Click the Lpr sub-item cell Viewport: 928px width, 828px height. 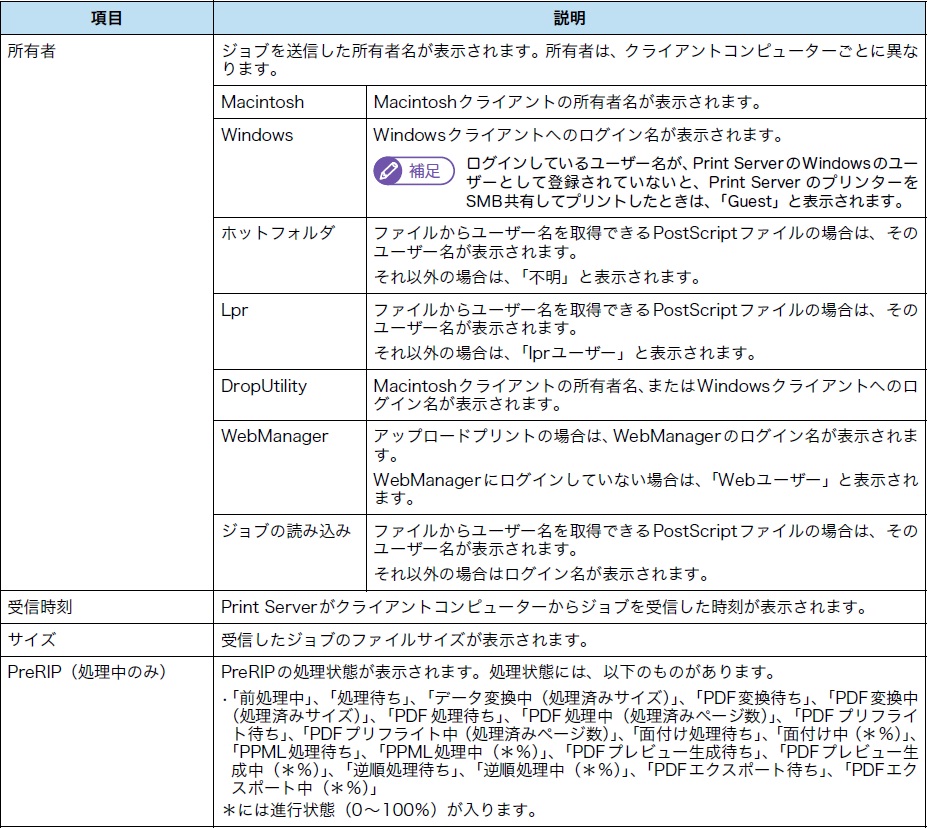[234, 310]
